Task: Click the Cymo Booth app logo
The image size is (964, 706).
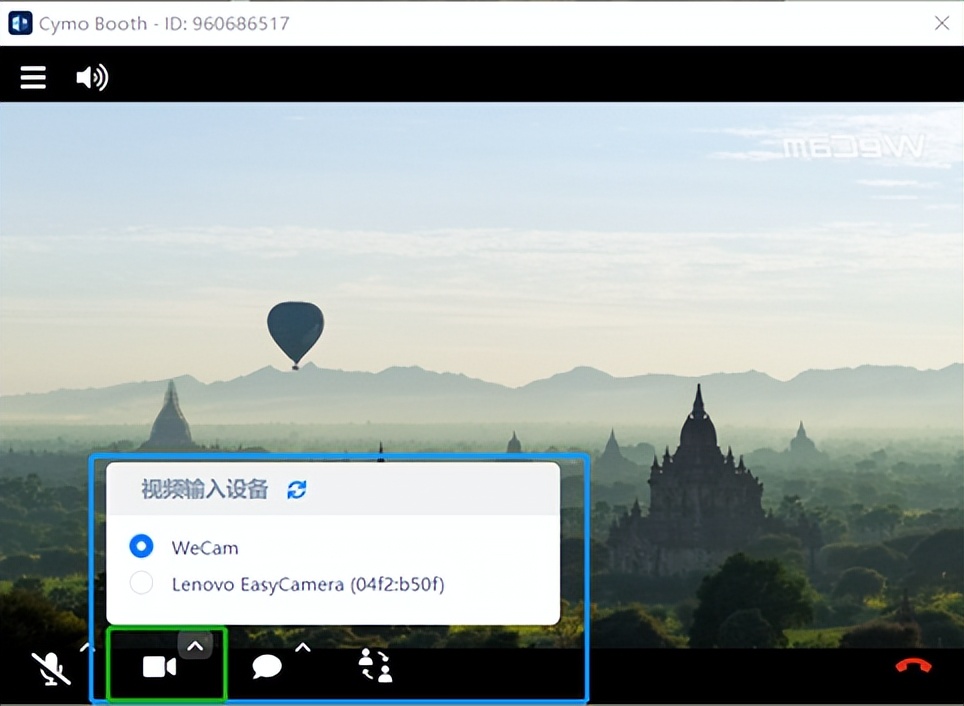Action: [x=20, y=23]
